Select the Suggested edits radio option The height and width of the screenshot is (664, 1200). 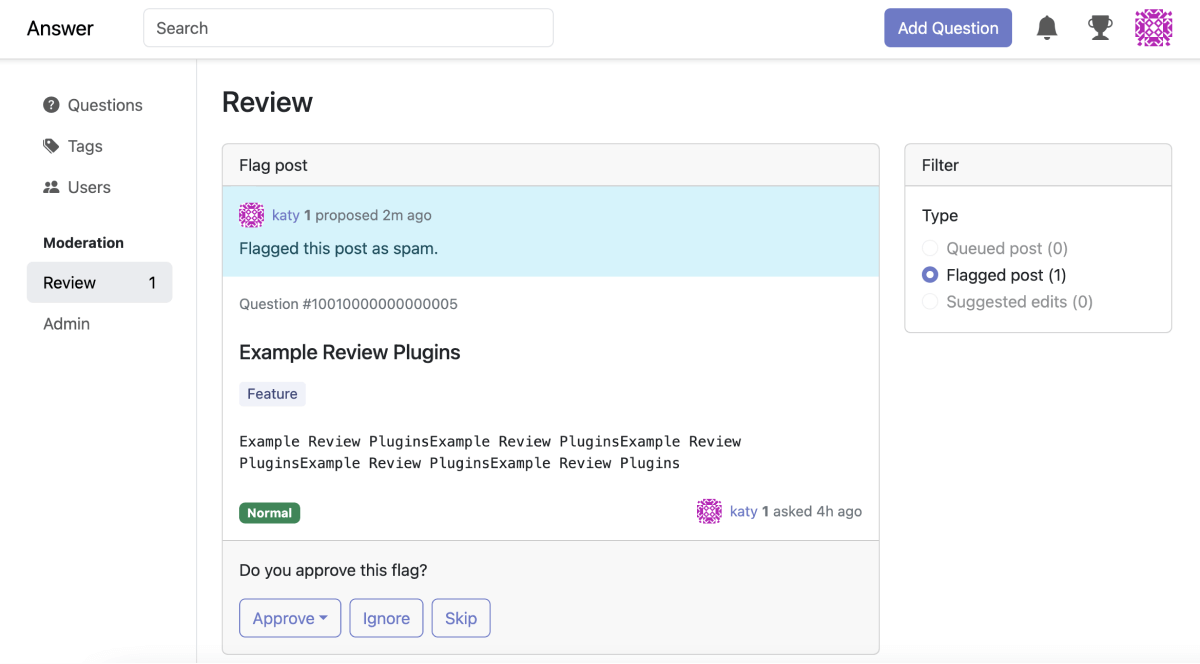pos(930,302)
